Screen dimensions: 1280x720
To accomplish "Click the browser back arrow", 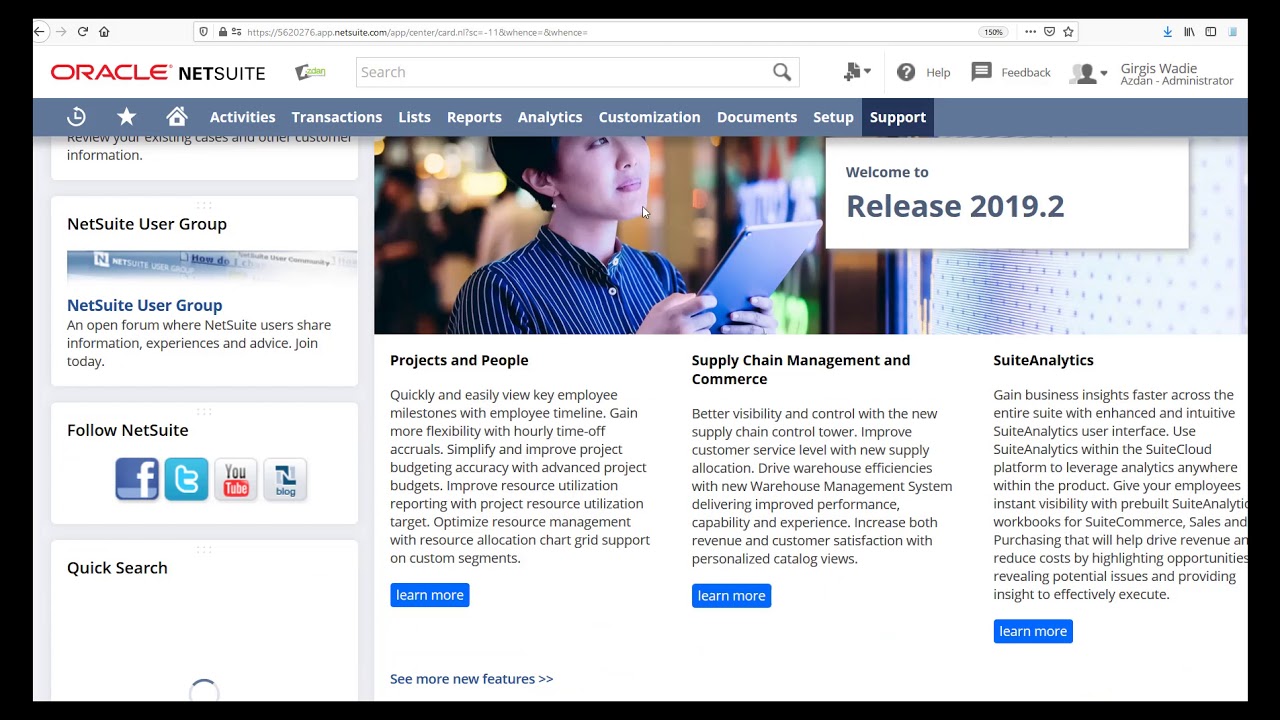I will point(39,32).
